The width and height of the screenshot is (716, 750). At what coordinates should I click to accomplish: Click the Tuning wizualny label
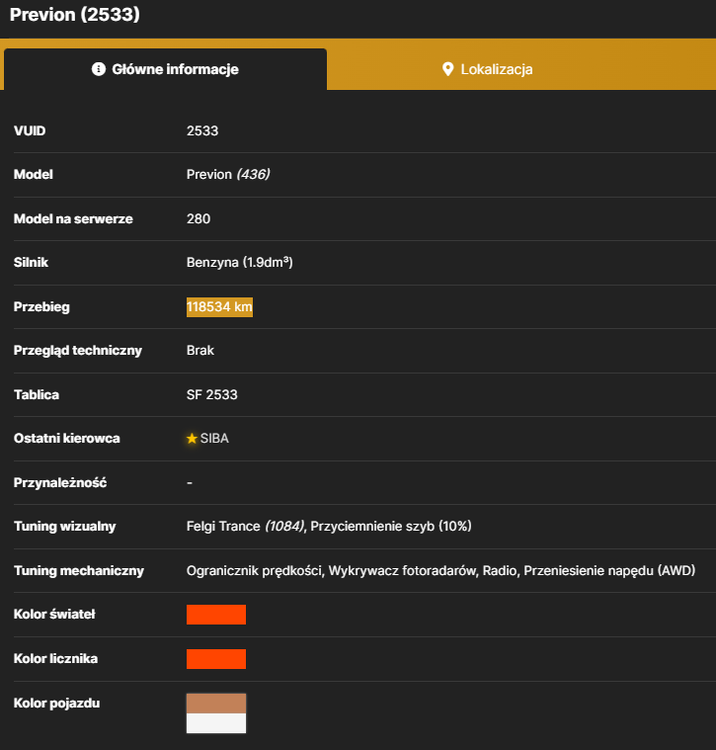[x=65, y=527]
